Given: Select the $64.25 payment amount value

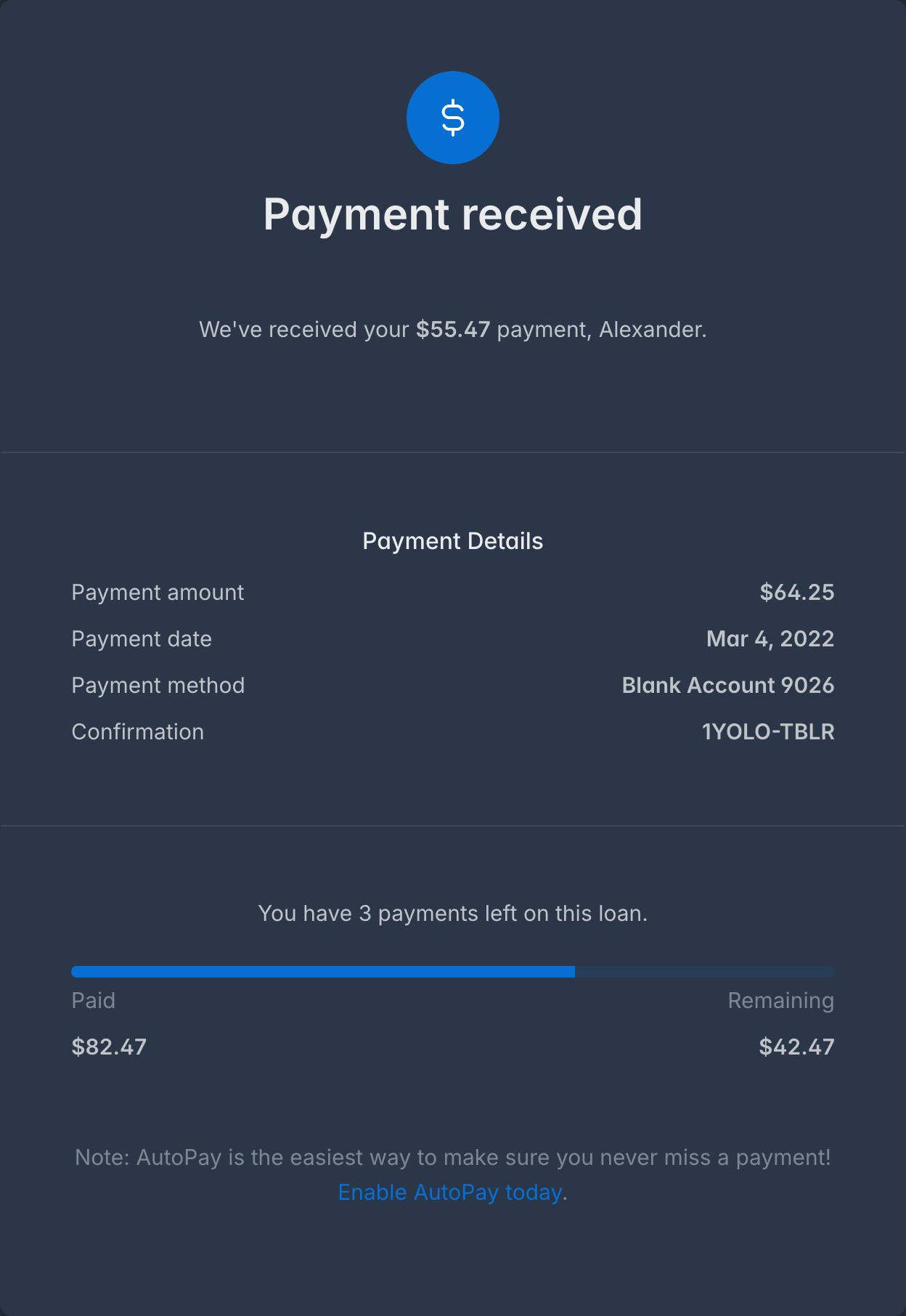Looking at the screenshot, I should pyautogui.click(x=797, y=593).
